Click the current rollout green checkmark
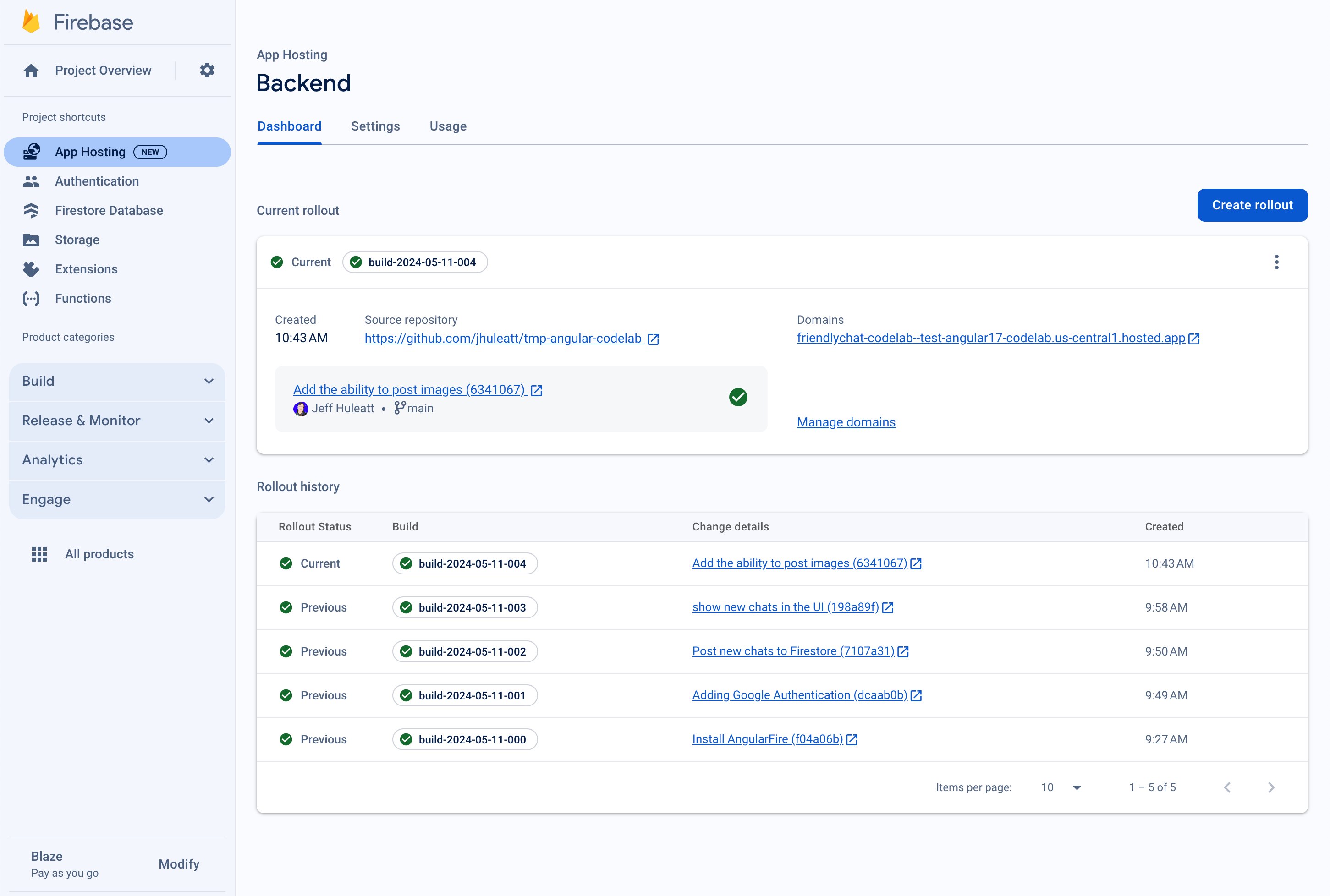The height and width of the screenshot is (896, 1330). pyautogui.click(x=276, y=262)
